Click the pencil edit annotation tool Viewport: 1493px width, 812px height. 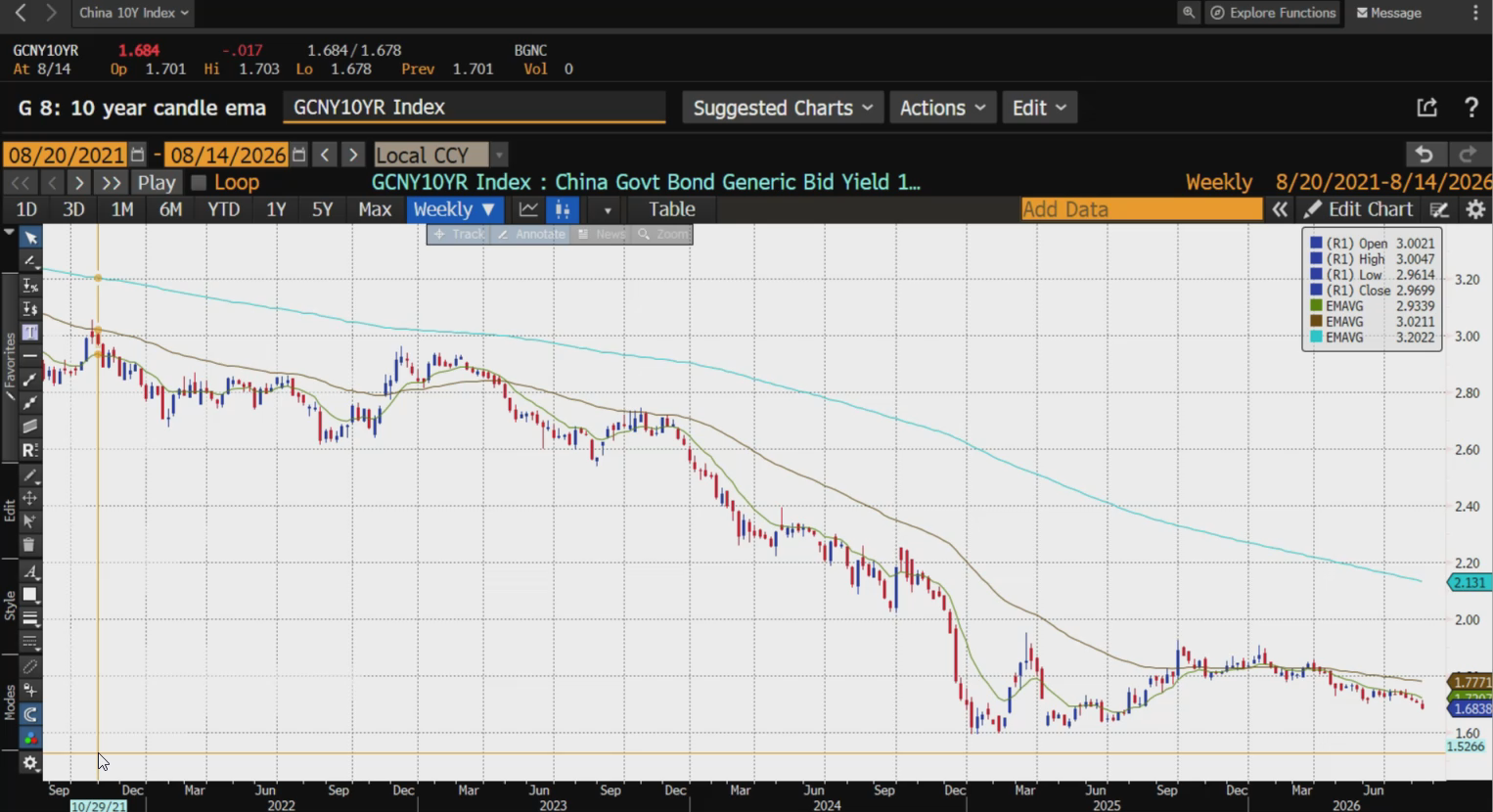pyautogui.click(x=30, y=475)
